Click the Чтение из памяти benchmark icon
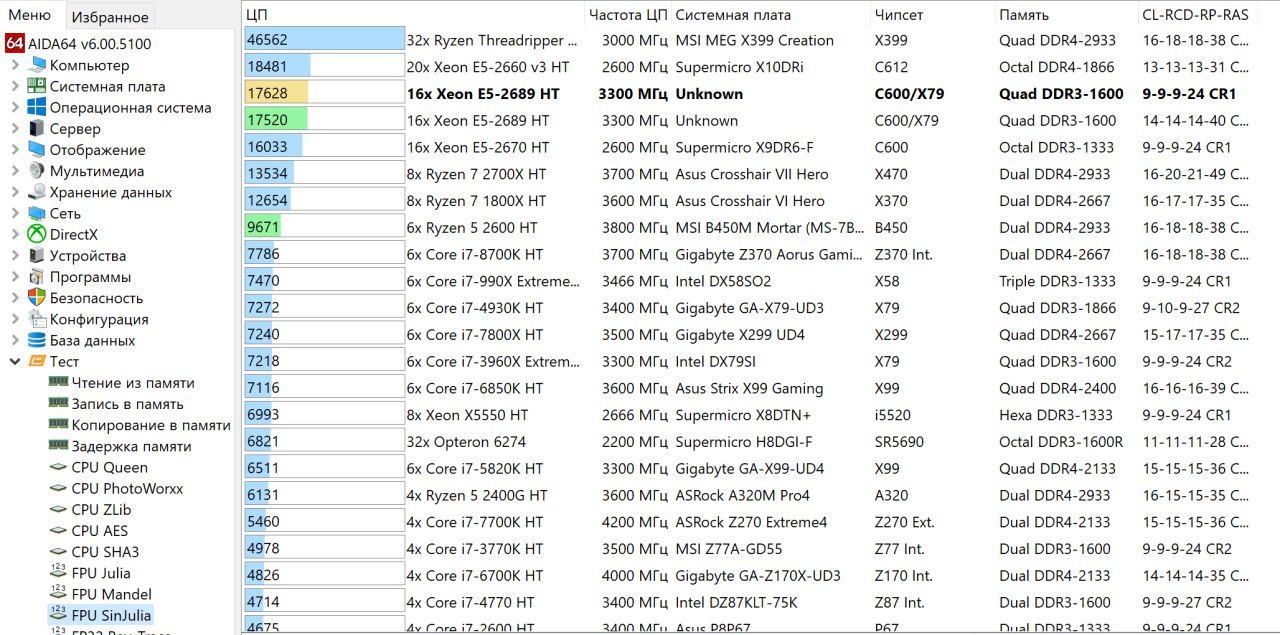The width and height of the screenshot is (1280, 635). 58,382
